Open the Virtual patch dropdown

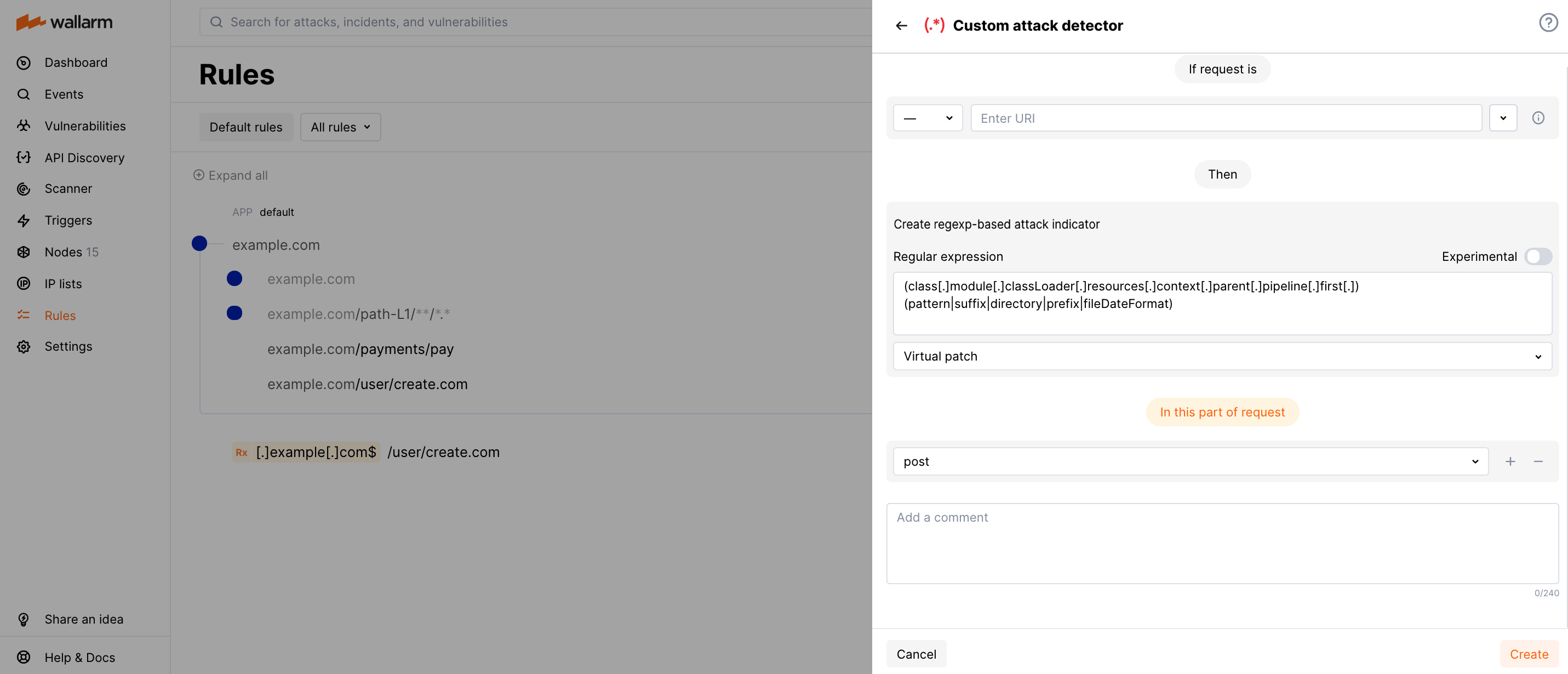tap(1221, 356)
